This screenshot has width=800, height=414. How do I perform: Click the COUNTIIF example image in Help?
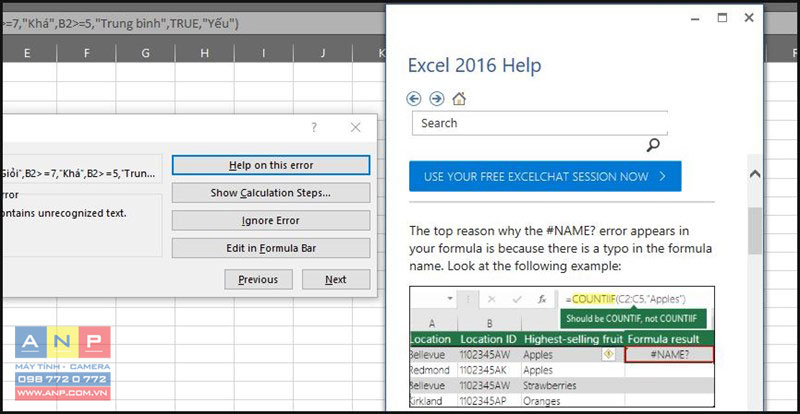562,347
